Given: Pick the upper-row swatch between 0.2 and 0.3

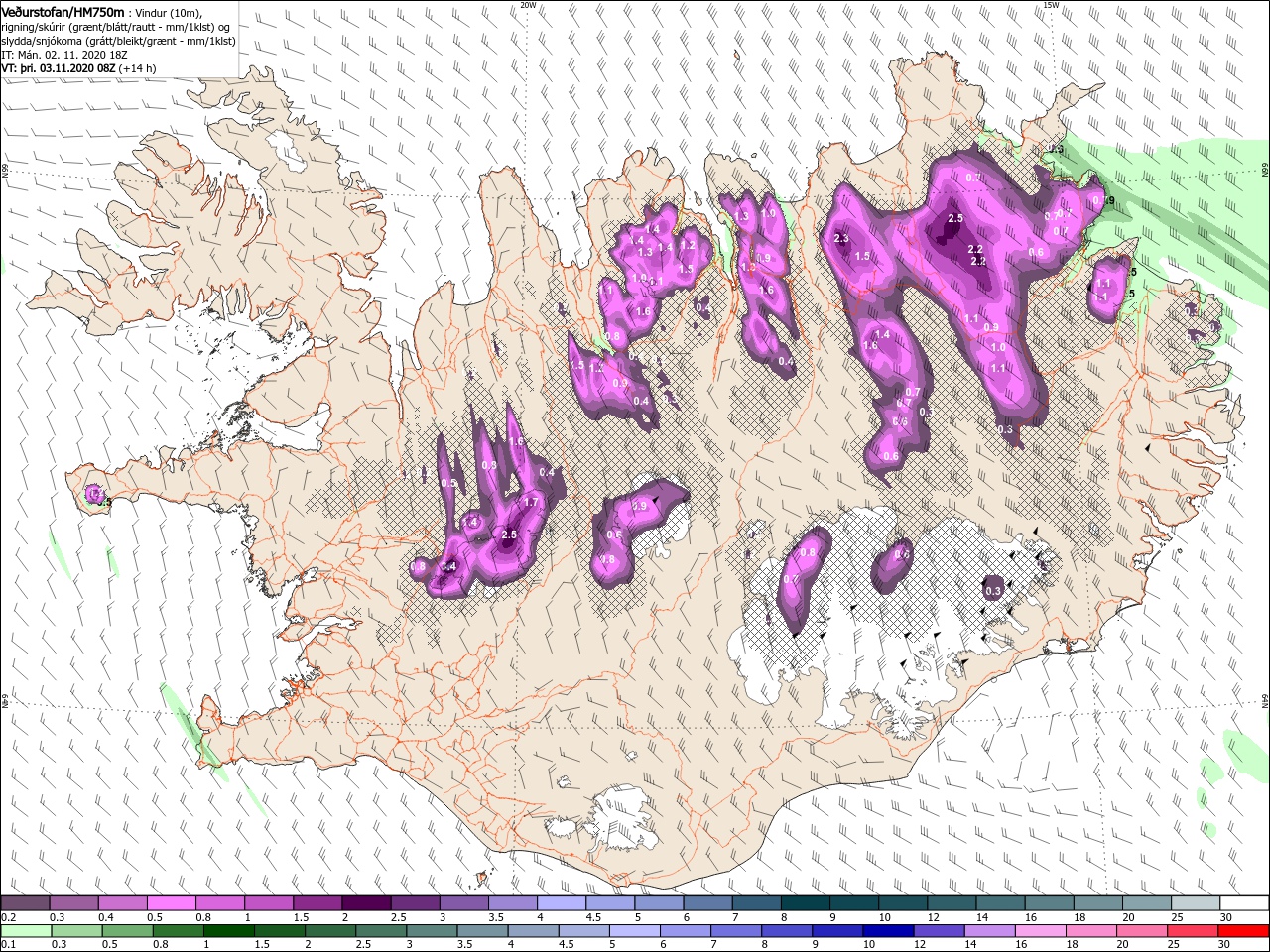Looking at the screenshot, I should pos(25,903).
